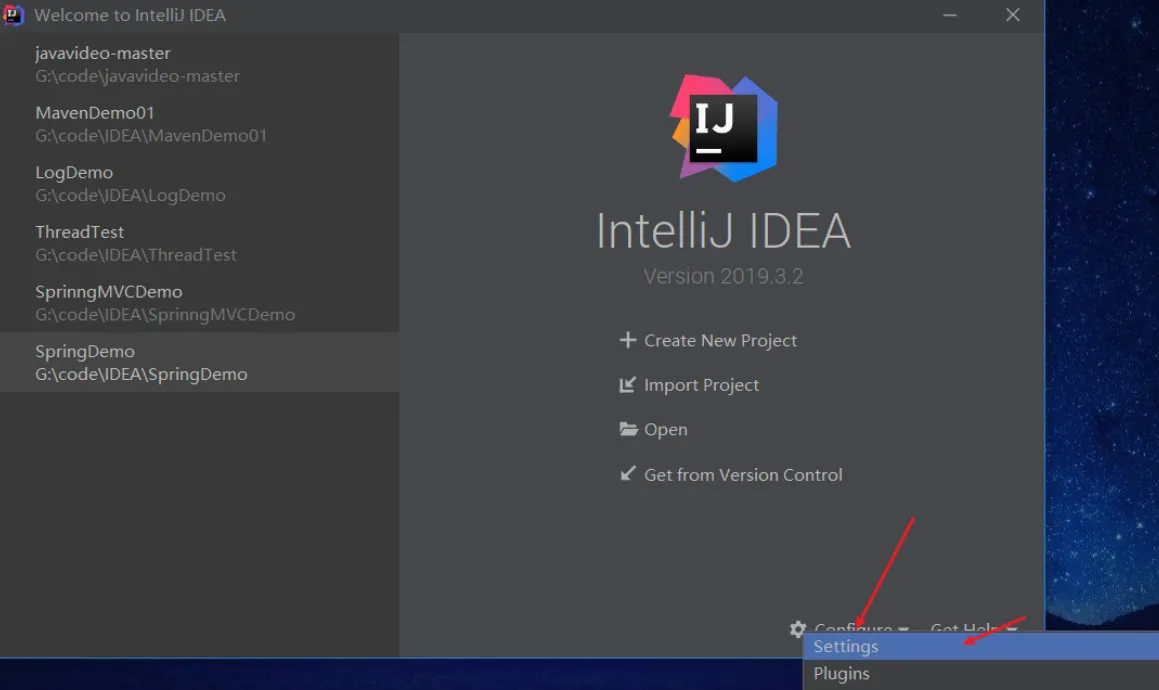Click the plus icon beside Create New Project
1159x690 pixels.
[628, 340]
